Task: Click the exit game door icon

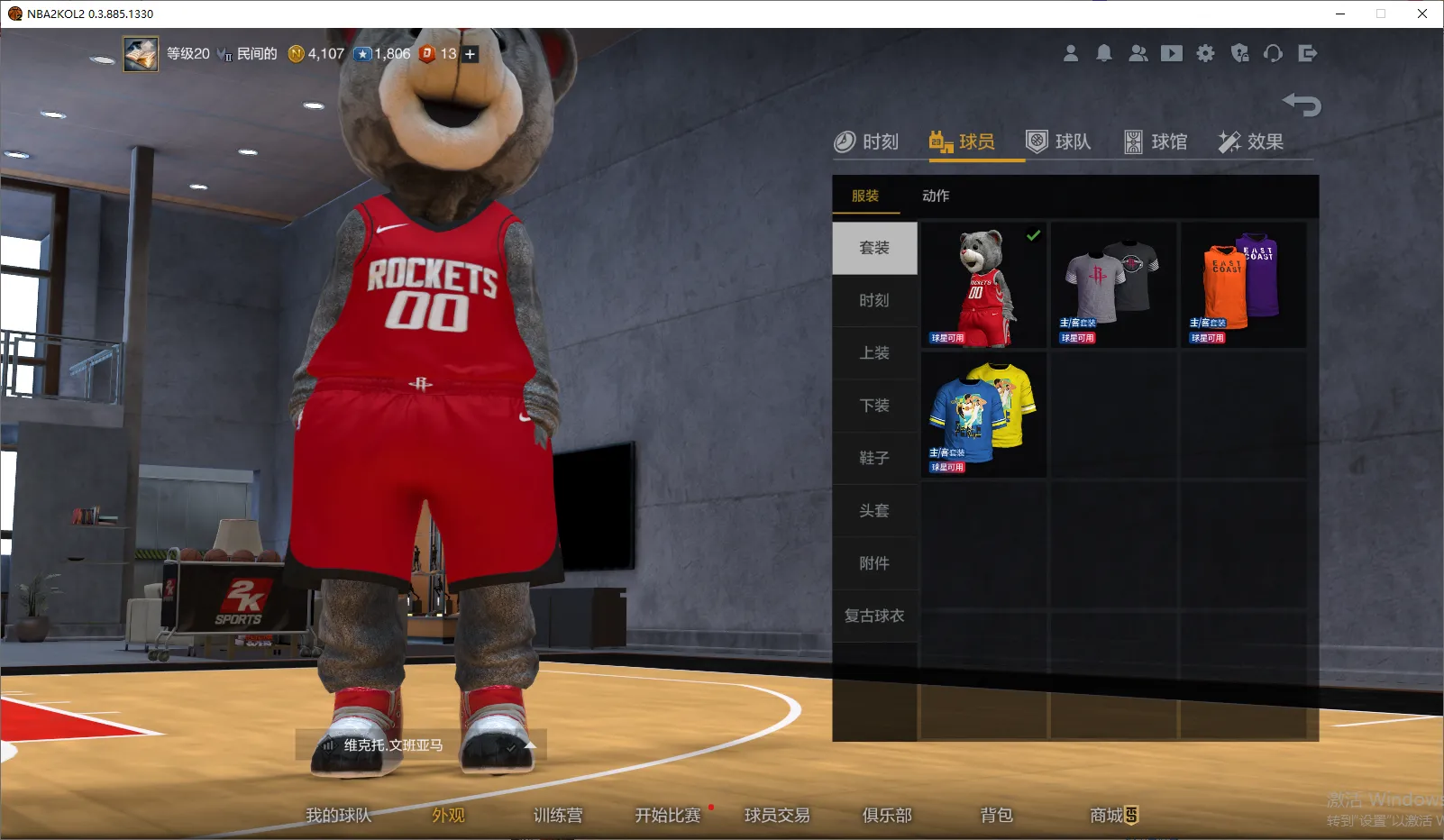Action: (1308, 54)
